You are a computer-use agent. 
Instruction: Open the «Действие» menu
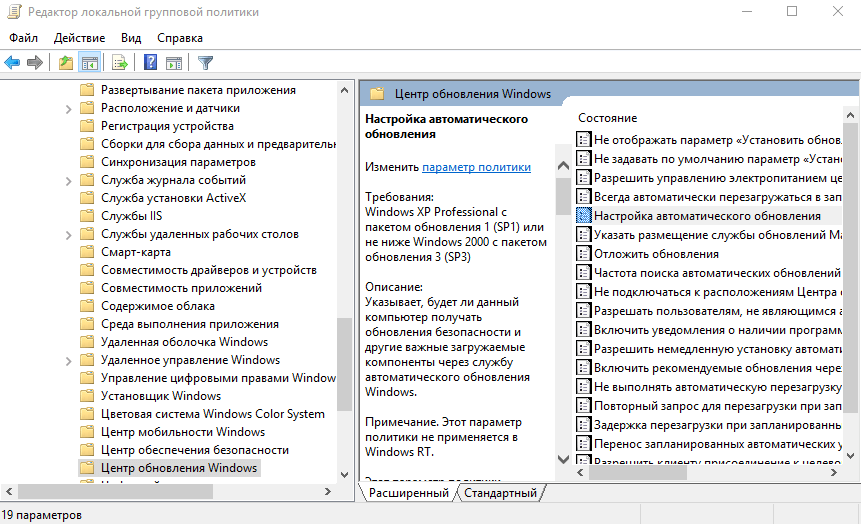(79, 38)
